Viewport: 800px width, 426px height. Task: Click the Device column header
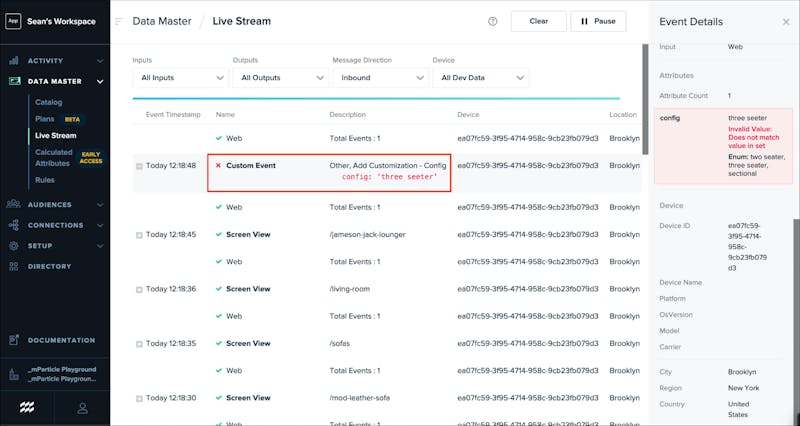[x=468, y=115]
